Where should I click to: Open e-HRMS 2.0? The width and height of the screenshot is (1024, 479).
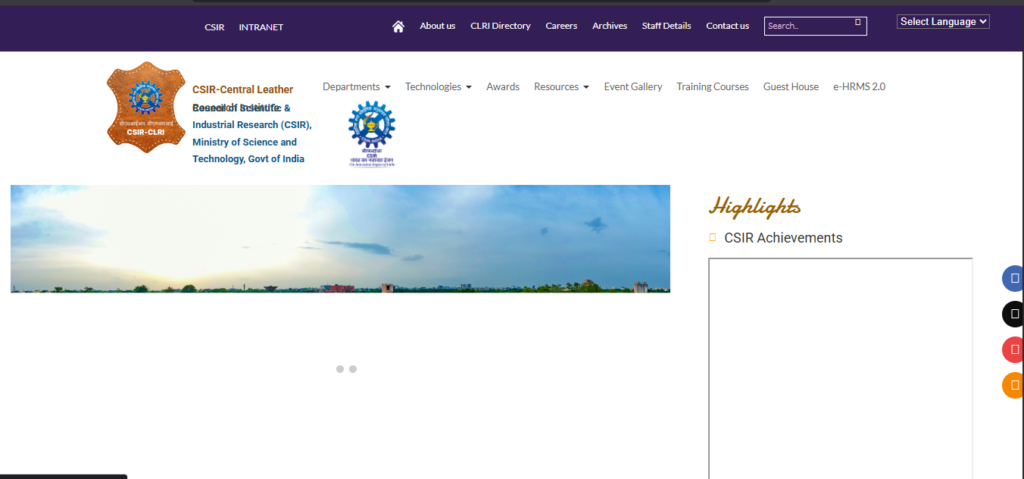[x=859, y=86]
